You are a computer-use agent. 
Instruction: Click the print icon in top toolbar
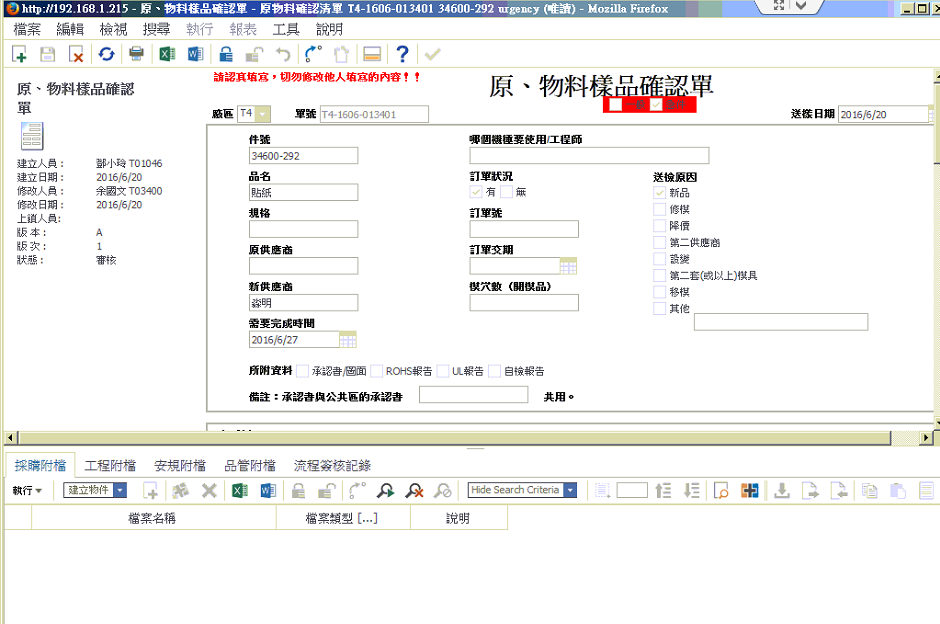[x=136, y=54]
